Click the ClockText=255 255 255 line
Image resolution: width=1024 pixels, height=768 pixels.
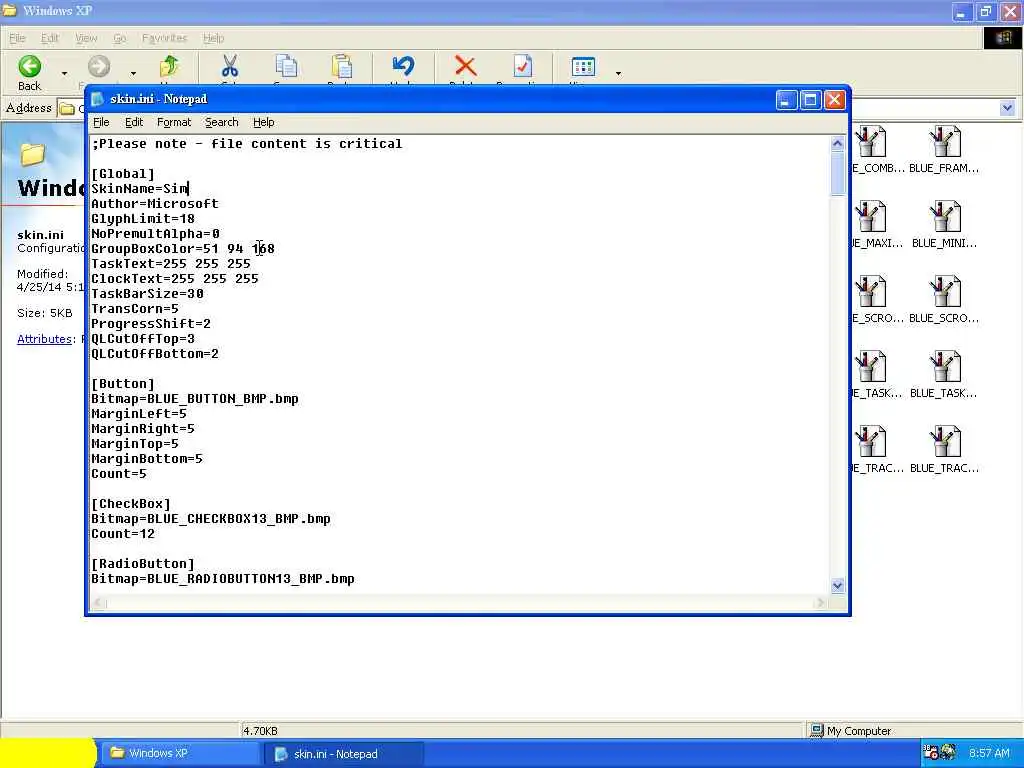174,279
